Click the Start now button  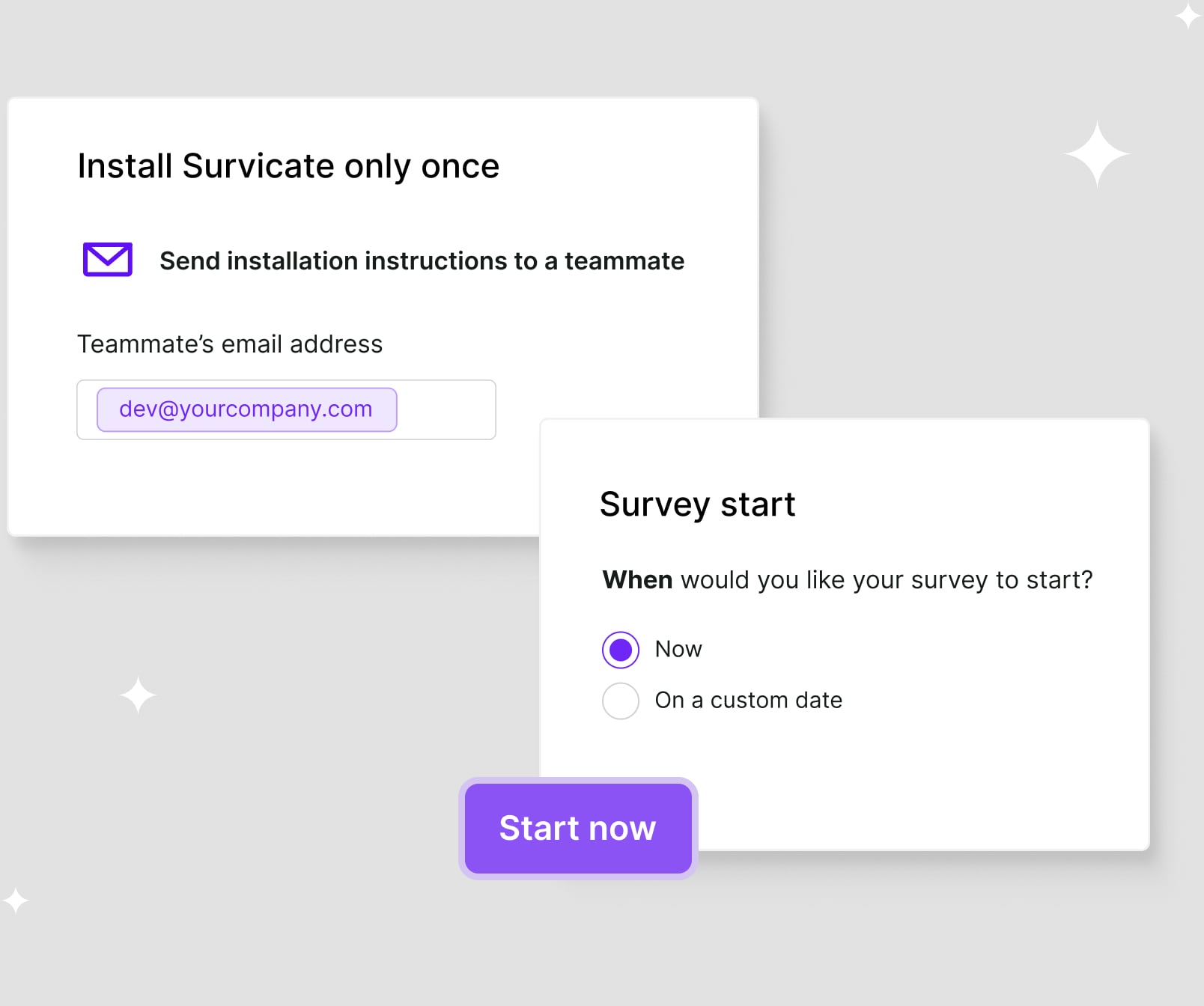coord(578,829)
